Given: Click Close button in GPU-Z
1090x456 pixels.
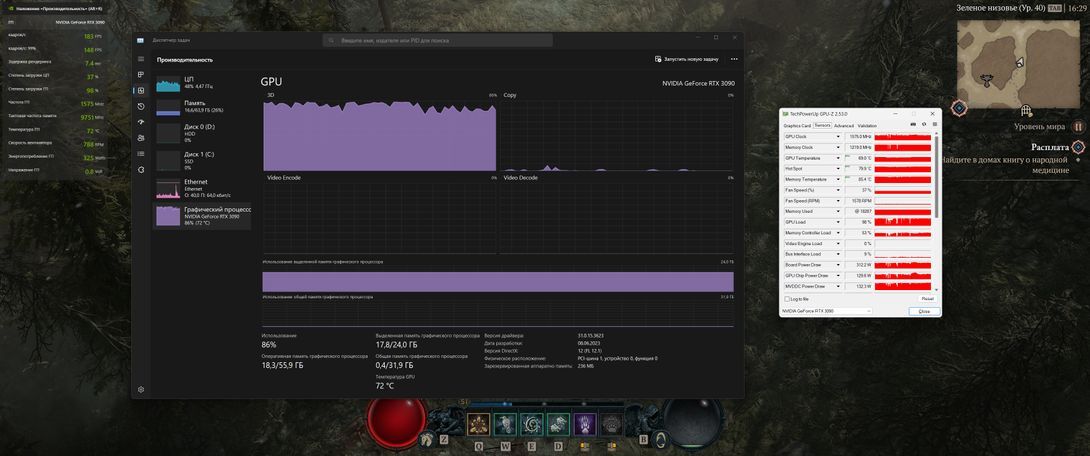Looking at the screenshot, I should (x=924, y=311).
